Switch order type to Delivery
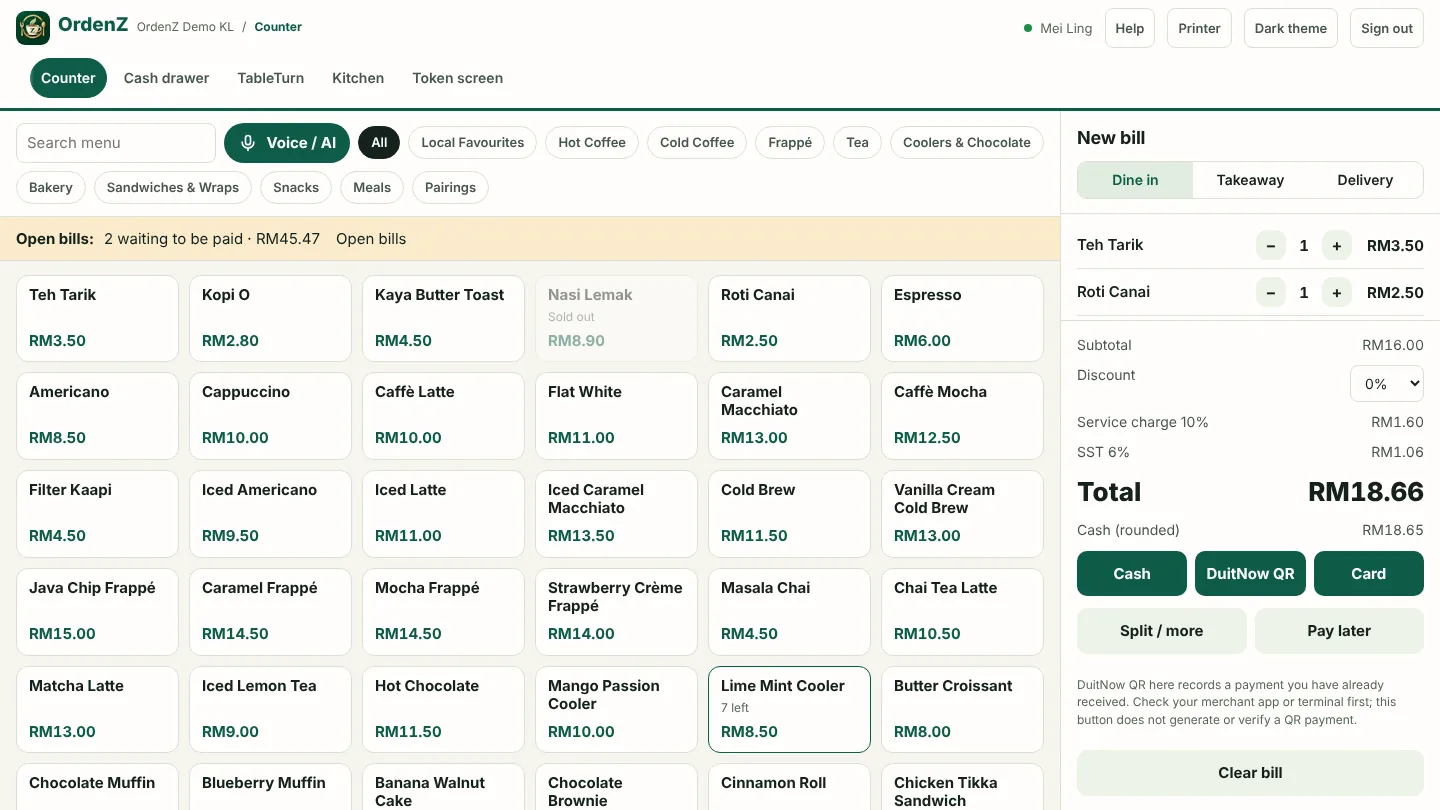The height and width of the screenshot is (810, 1440). tap(1365, 180)
